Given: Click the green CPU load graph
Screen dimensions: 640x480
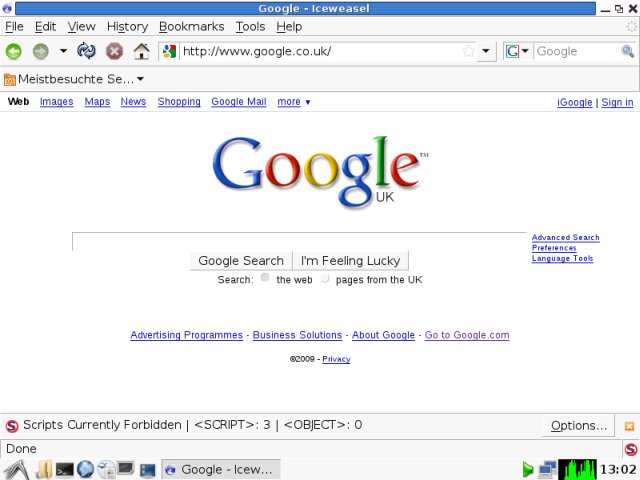Looking at the screenshot, I should click(x=578, y=470).
